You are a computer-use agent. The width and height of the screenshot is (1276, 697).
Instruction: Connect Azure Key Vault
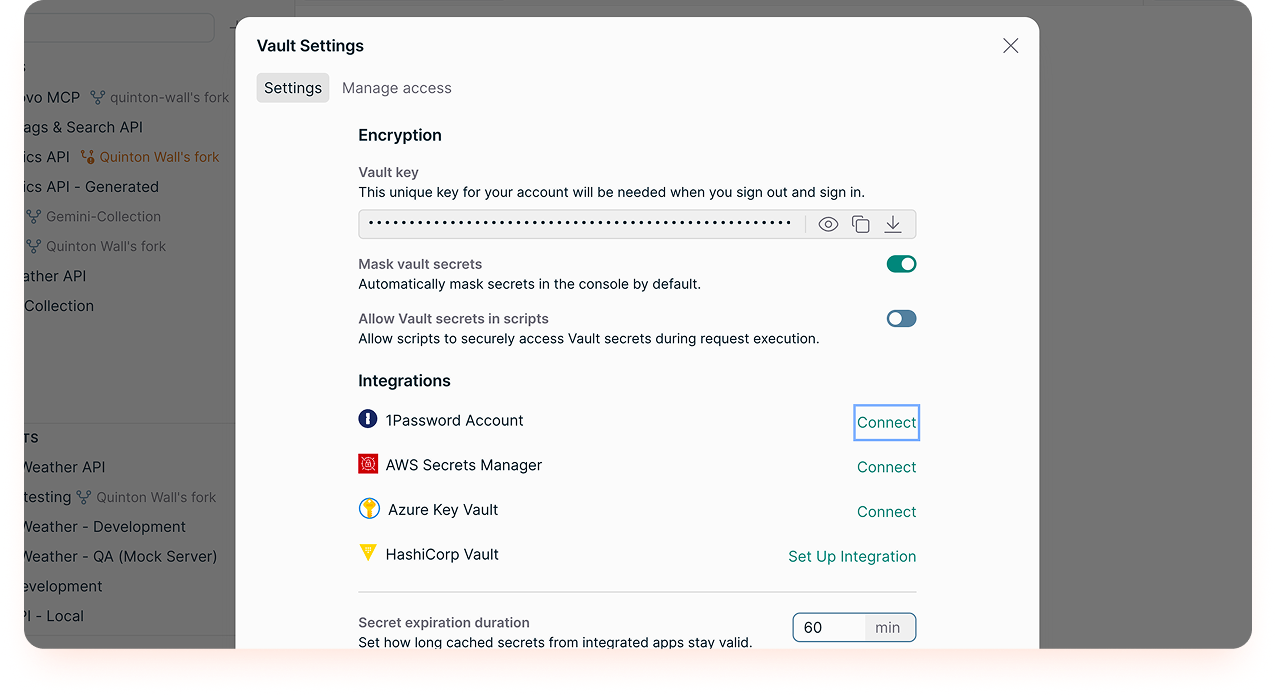point(886,511)
